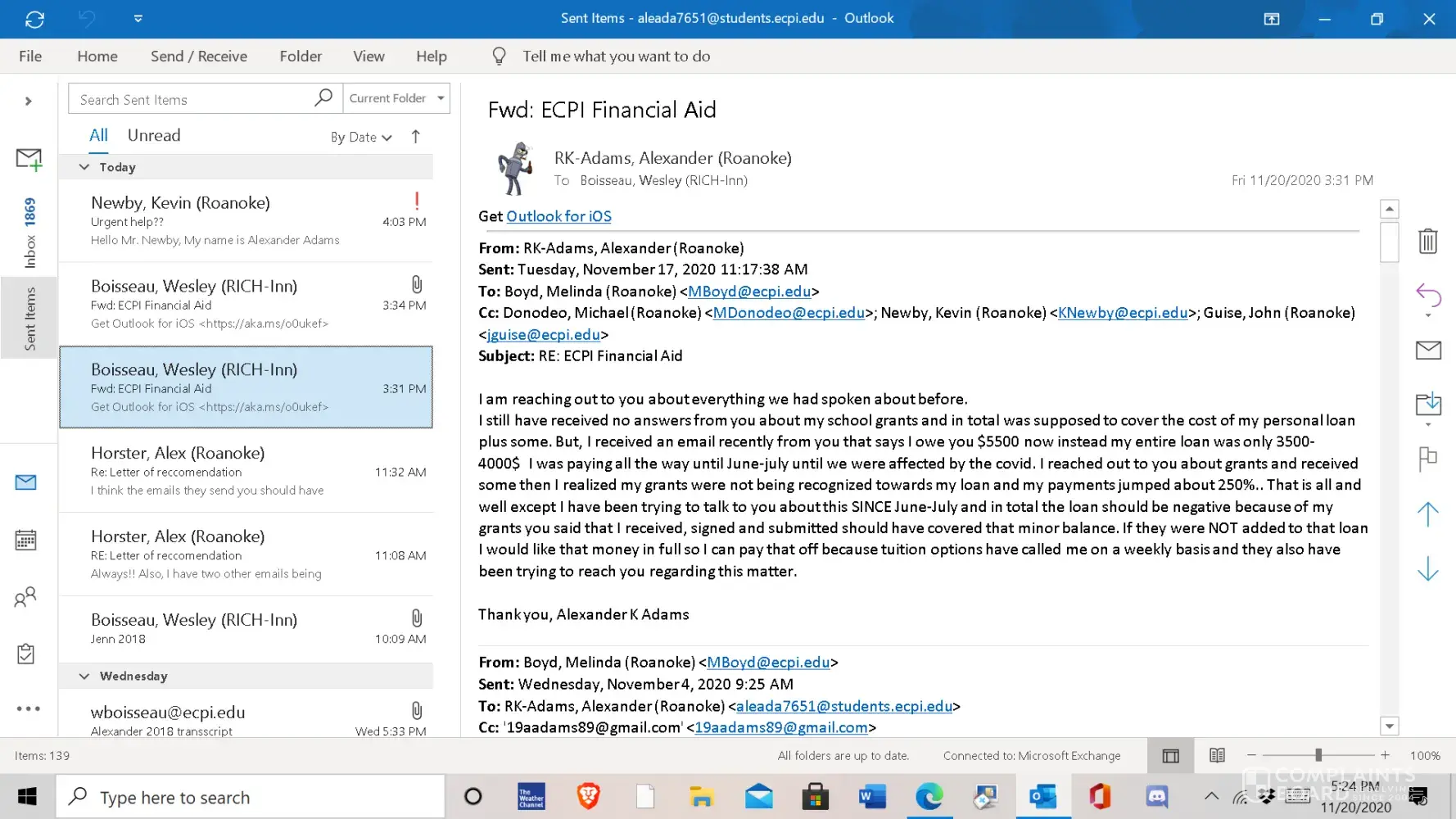Switch to Reading view in status bar
Screen dimensions: 1456x819
(1217, 755)
